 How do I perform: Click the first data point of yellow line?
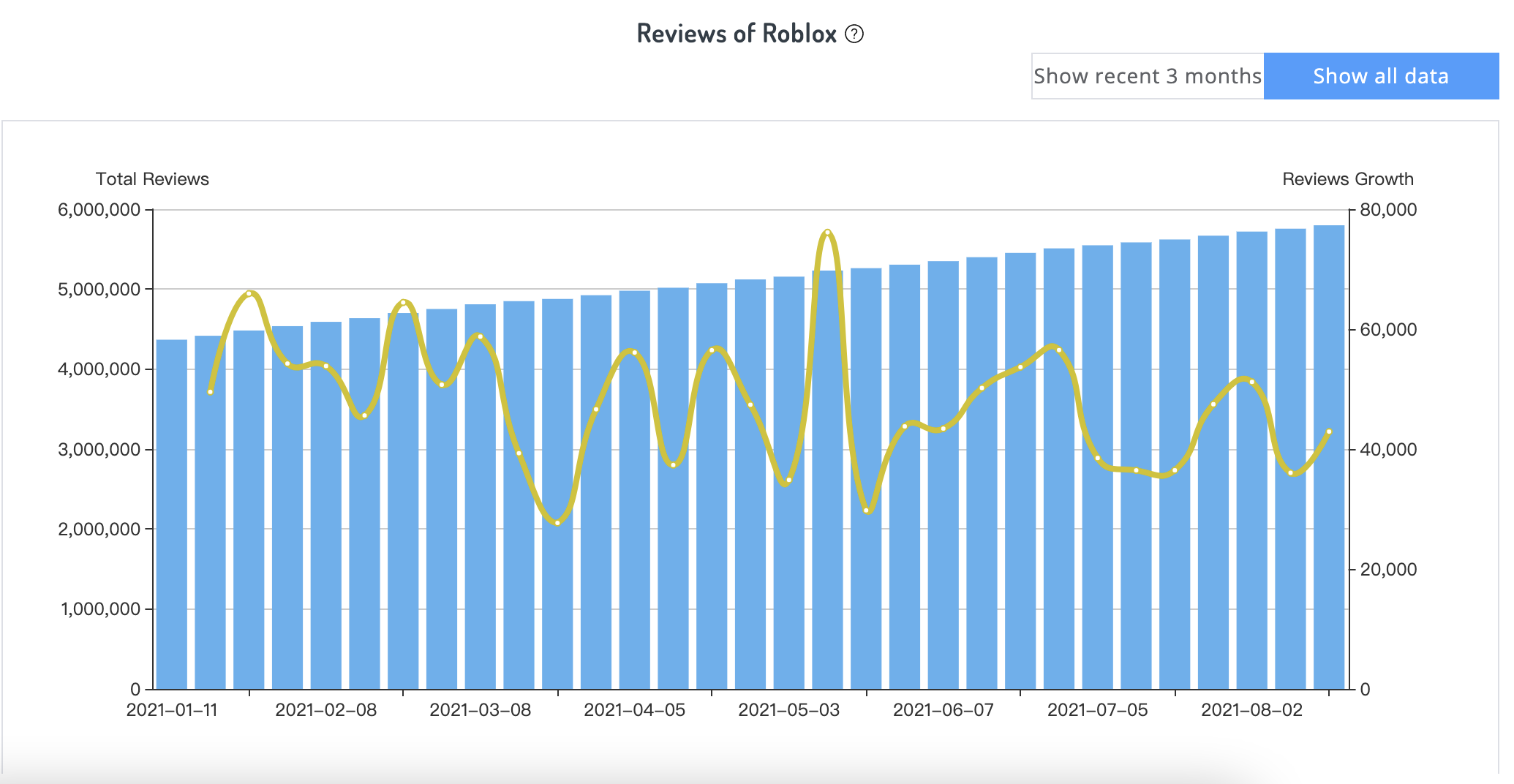tap(211, 392)
